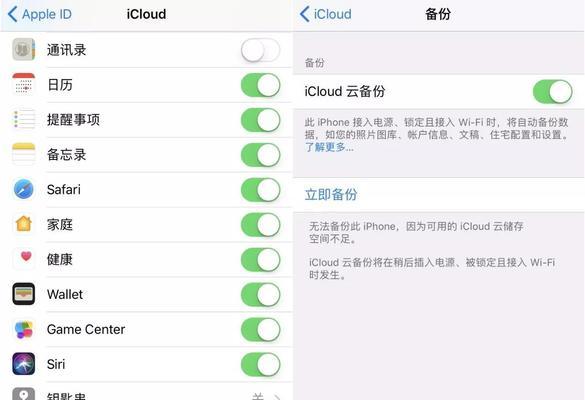Viewport: 585px width, 400px height.
Task: Tap 立即备份 to back up now
Action: pyautogui.click(x=331, y=194)
